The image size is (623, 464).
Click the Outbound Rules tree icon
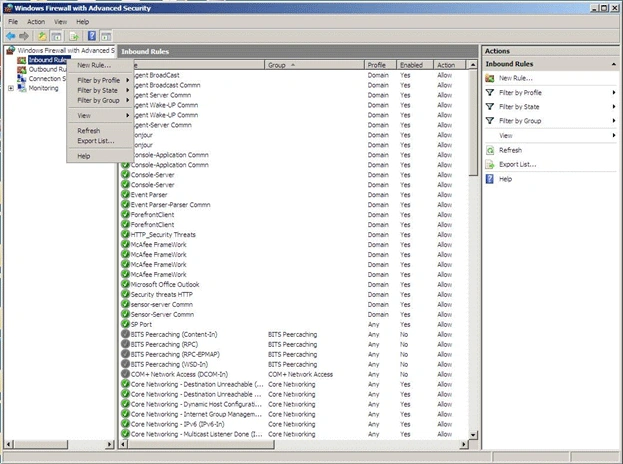[x=21, y=70]
